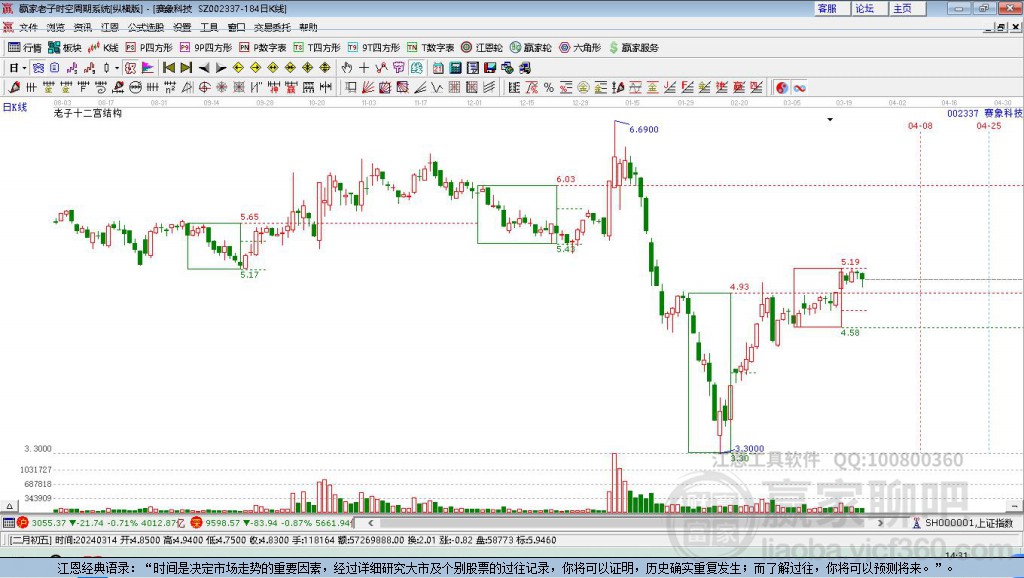
Task: Jump to first bar with skip-back icon
Action: [x=169, y=68]
